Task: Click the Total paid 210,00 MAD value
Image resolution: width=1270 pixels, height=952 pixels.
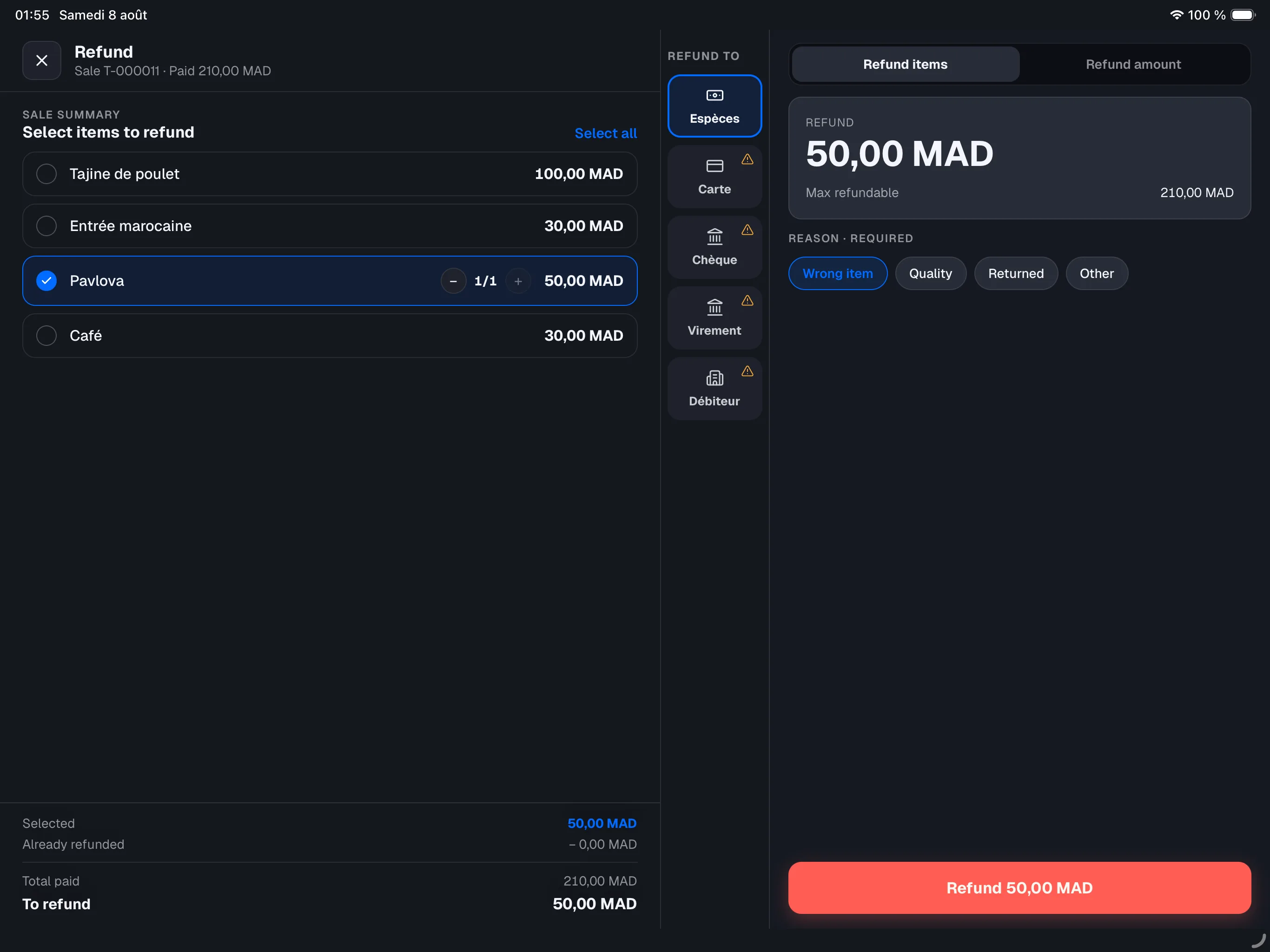Action: (599, 881)
